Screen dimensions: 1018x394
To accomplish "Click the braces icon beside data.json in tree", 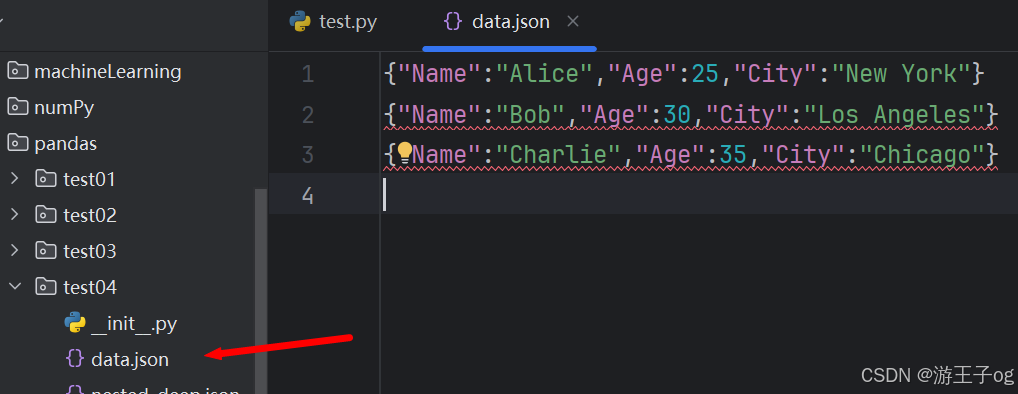I will click(x=75, y=359).
